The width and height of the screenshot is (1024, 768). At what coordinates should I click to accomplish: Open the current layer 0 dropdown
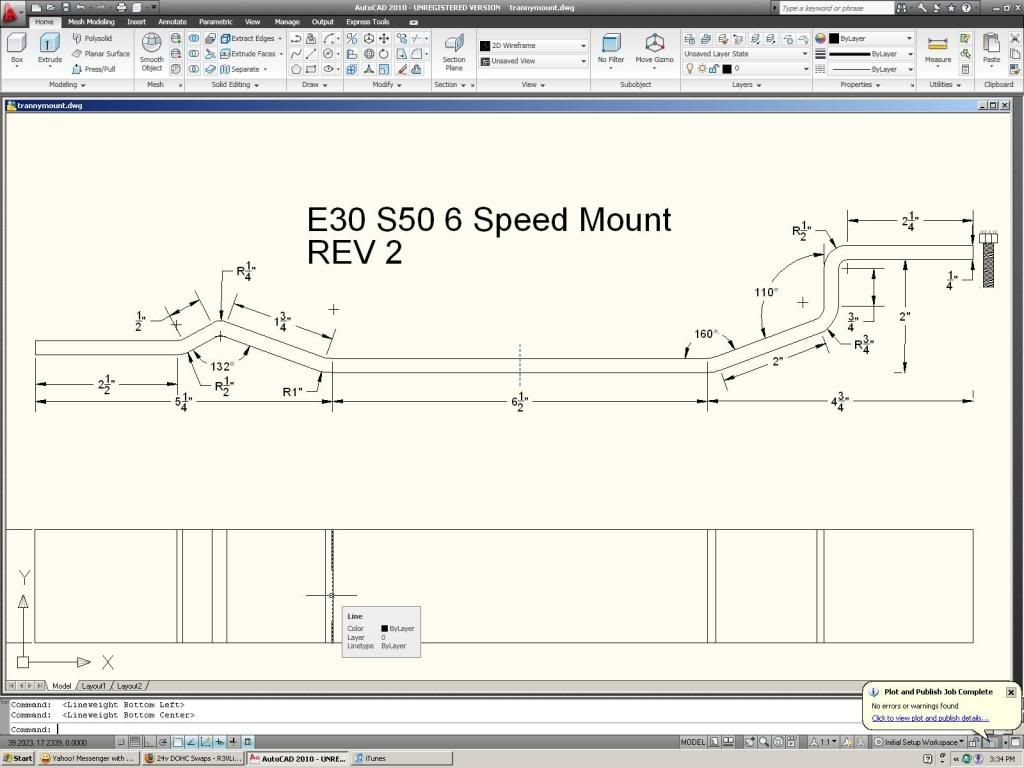coord(745,69)
